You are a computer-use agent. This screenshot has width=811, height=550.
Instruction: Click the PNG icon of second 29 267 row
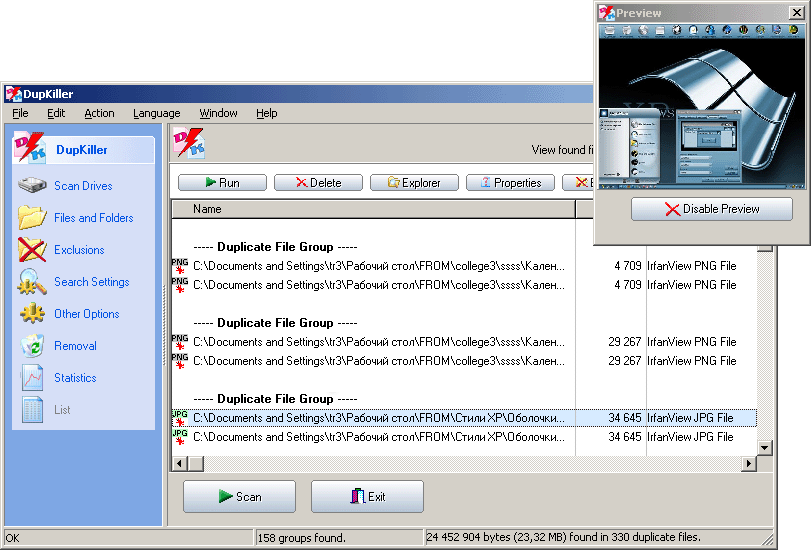click(179, 361)
